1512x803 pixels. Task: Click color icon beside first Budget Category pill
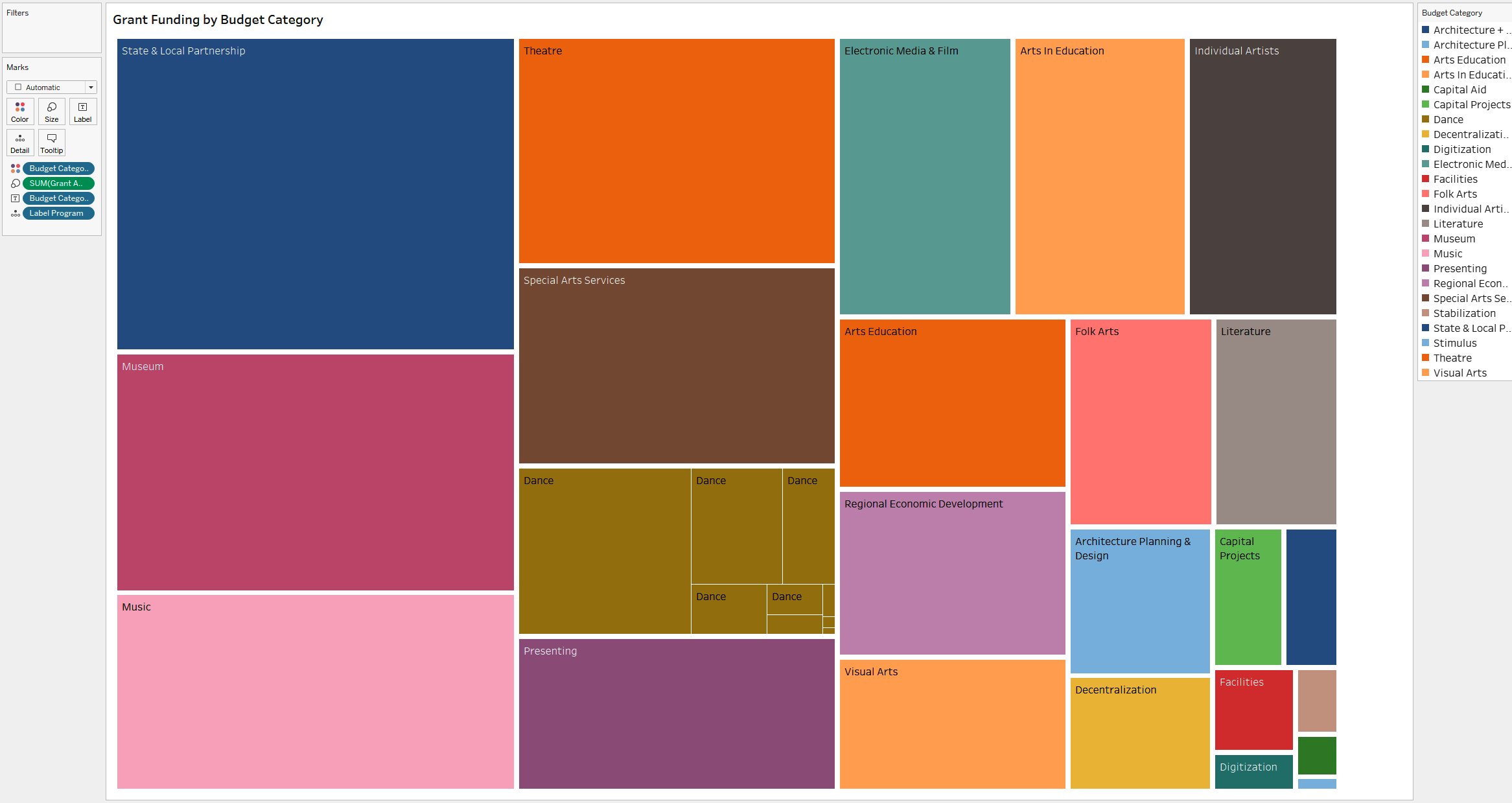click(x=16, y=169)
